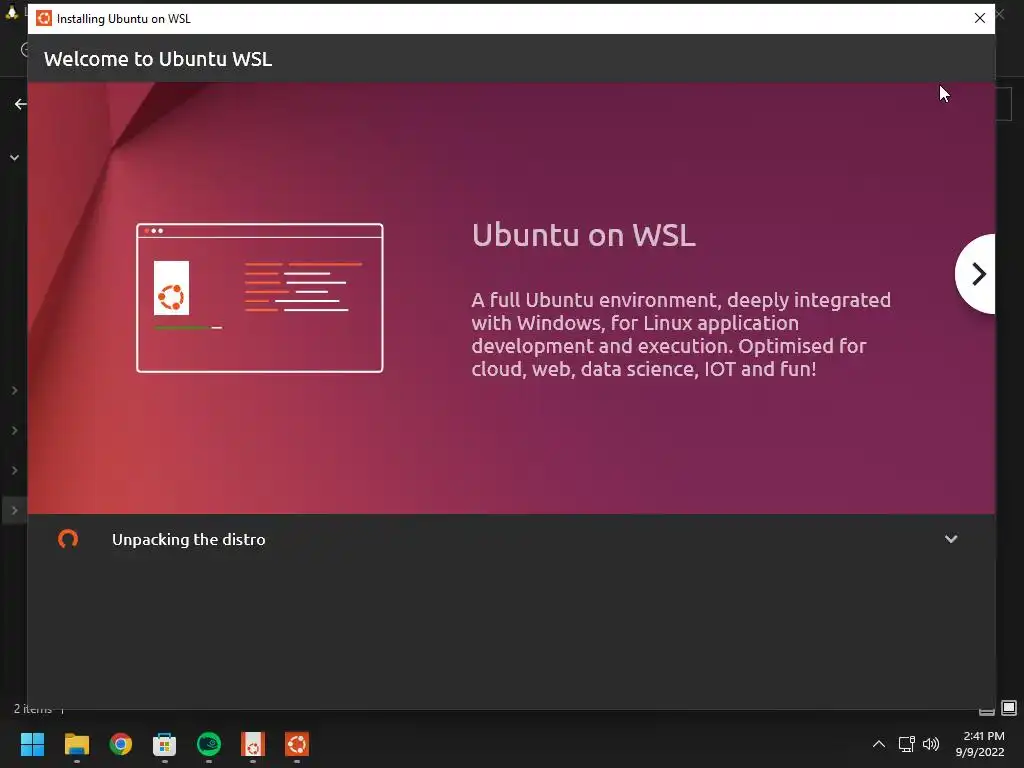Image resolution: width=1024 pixels, height=768 pixels.
Task: Click the Ubuntu logo in the title bar
Action: tap(44, 18)
